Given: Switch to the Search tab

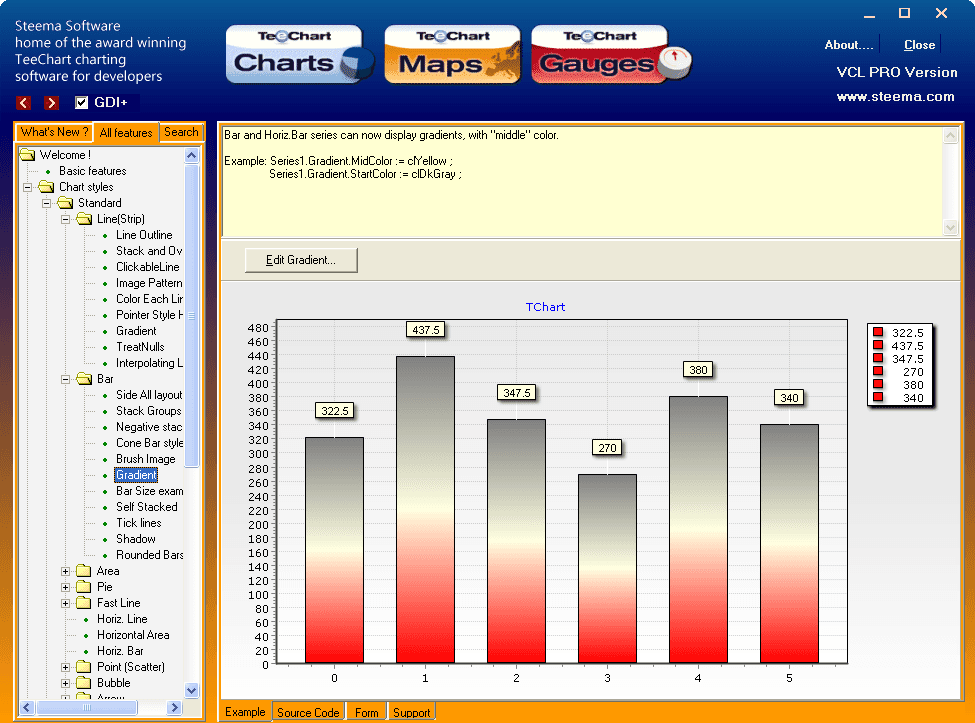Looking at the screenshot, I should 181,132.
